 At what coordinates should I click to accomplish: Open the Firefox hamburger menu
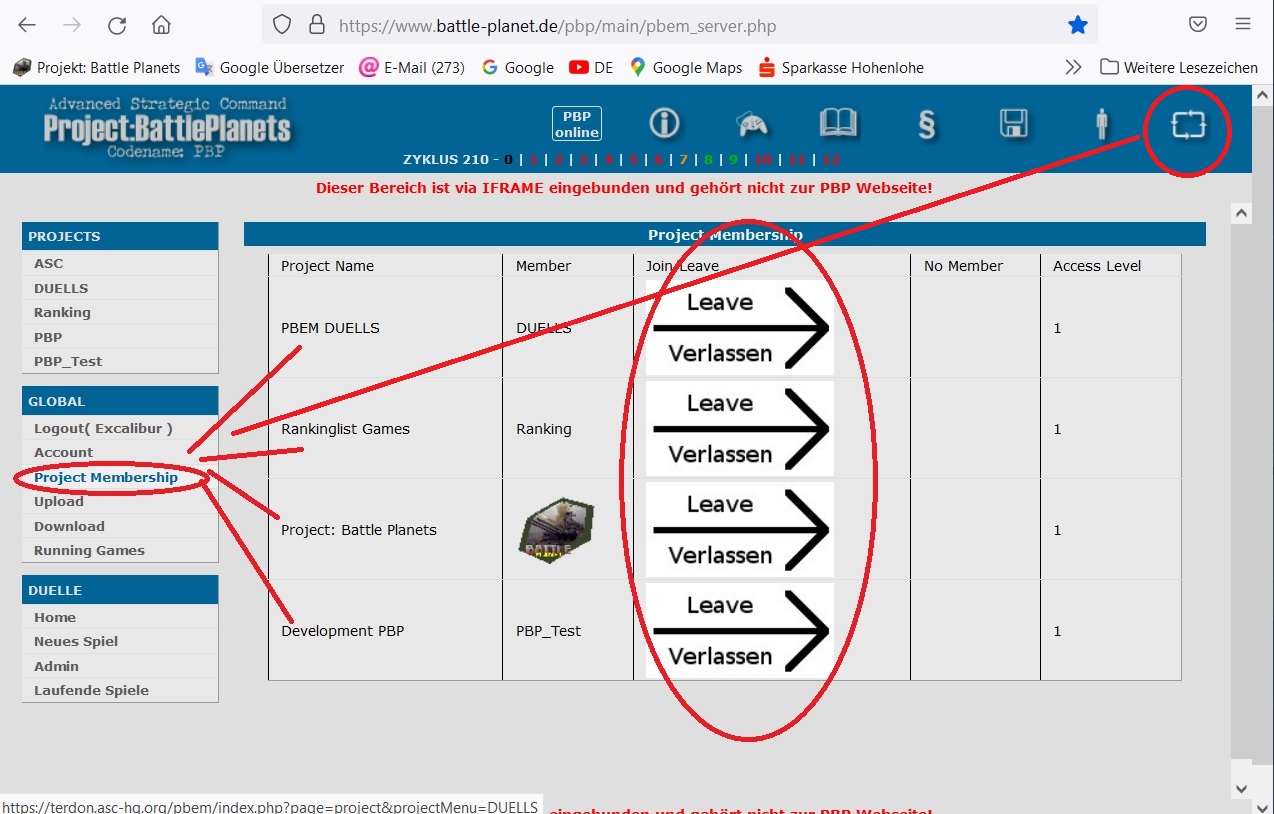1243,25
